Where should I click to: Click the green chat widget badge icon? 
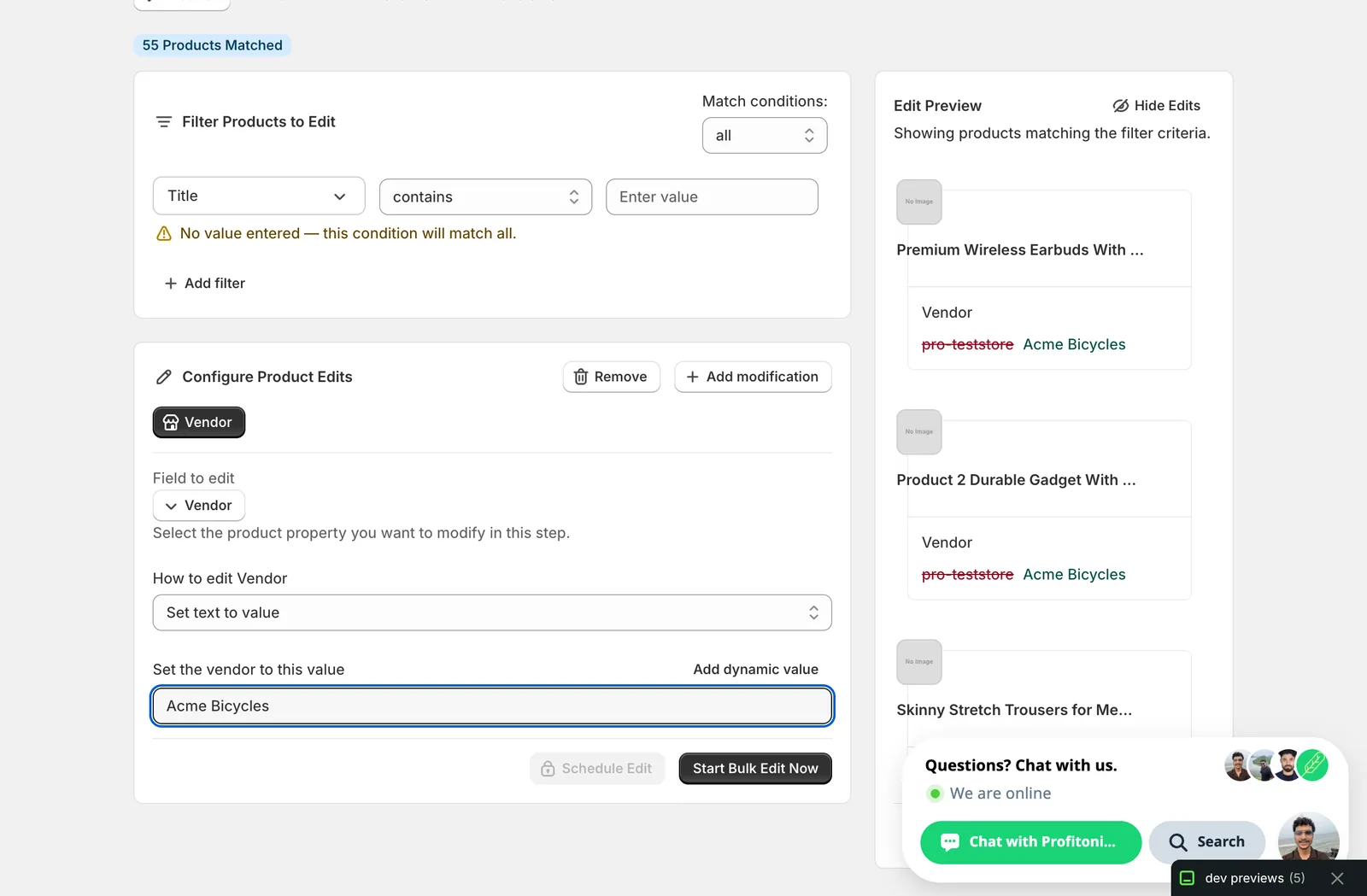tap(1312, 764)
